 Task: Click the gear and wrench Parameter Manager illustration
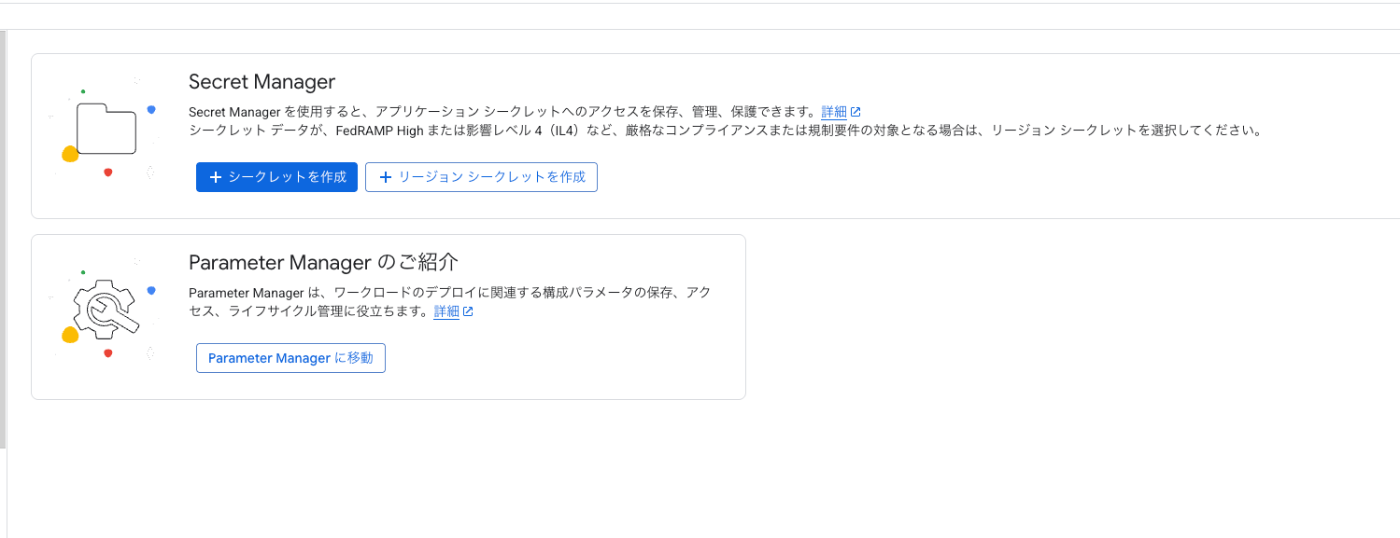(106, 310)
